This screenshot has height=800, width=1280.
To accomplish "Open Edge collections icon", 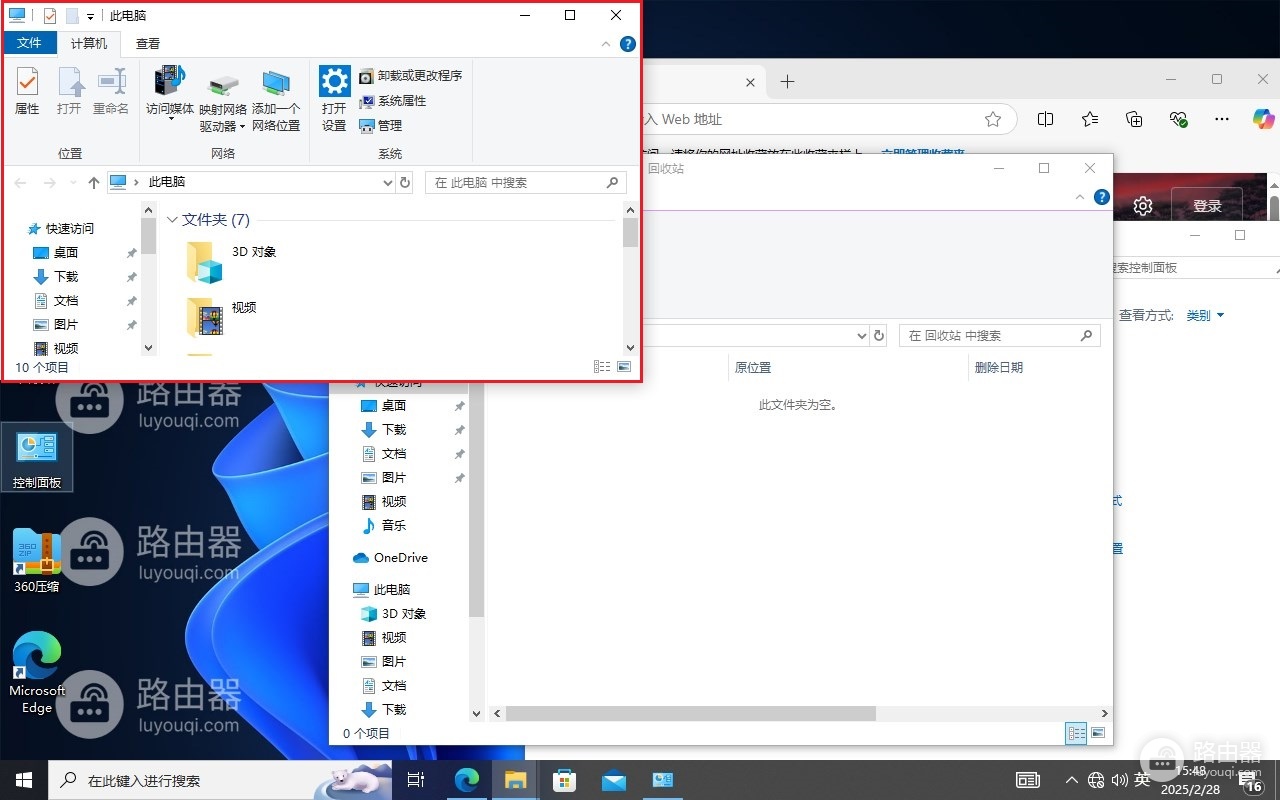I will pyautogui.click(x=1134, y=119).
